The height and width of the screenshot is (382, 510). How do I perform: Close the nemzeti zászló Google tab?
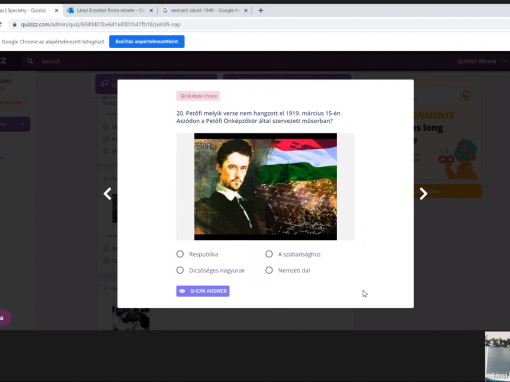(x=246, y=11)
